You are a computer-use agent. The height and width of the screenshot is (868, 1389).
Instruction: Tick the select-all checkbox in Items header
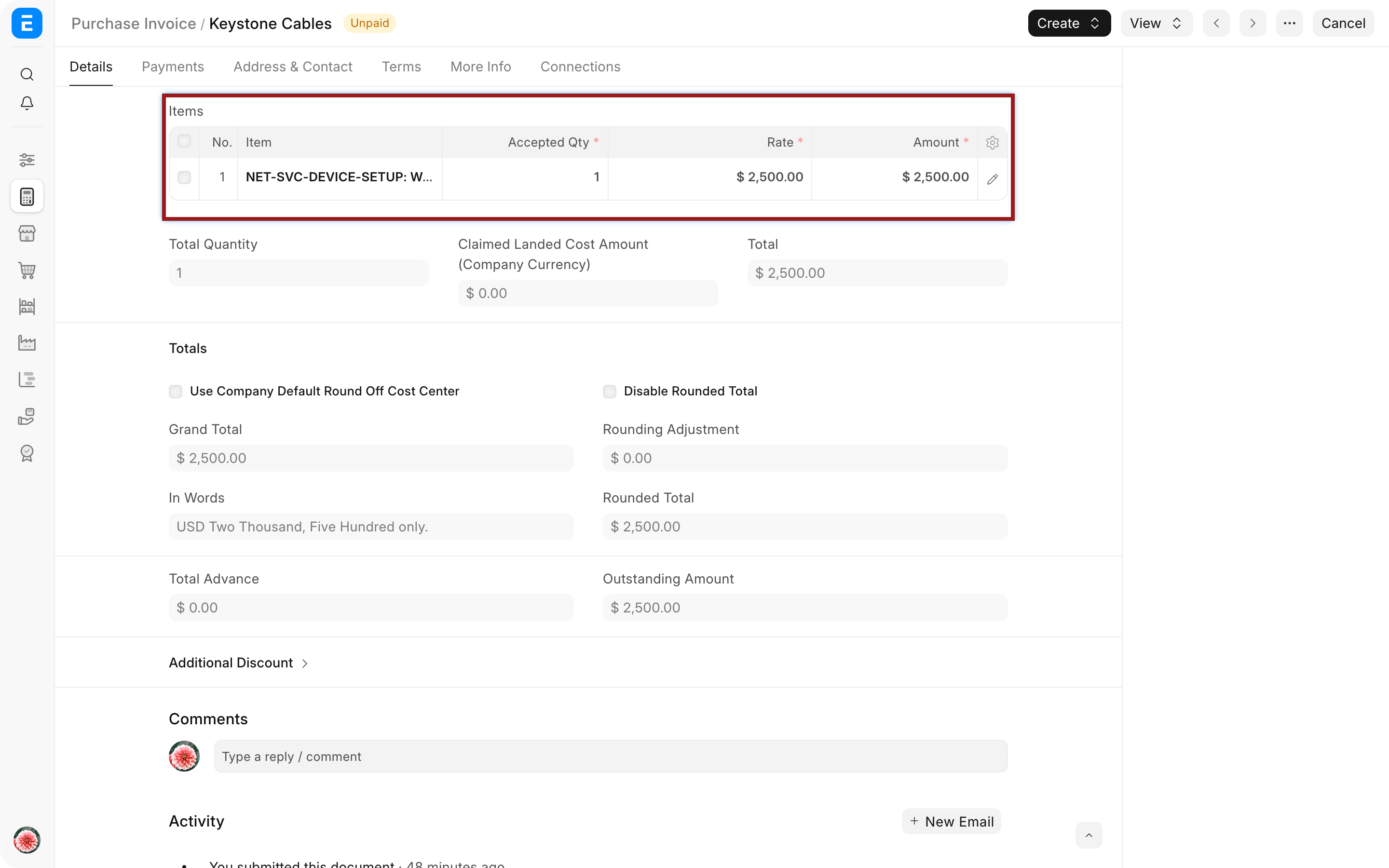[x=184, y=141]
